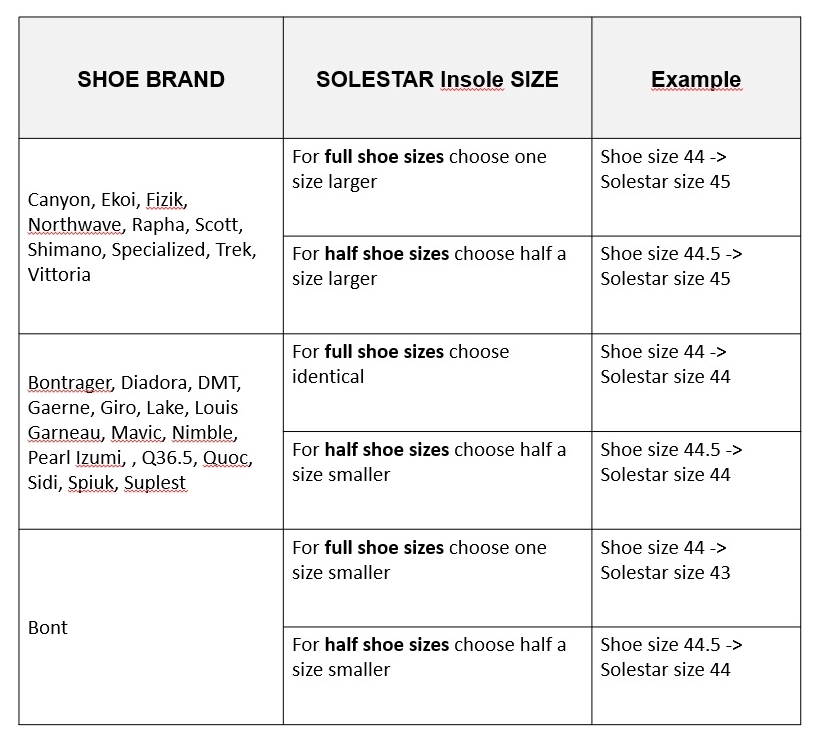Click the half sizes choose half a size larger cell
This screenshot has width=822, height=741.
437,285
